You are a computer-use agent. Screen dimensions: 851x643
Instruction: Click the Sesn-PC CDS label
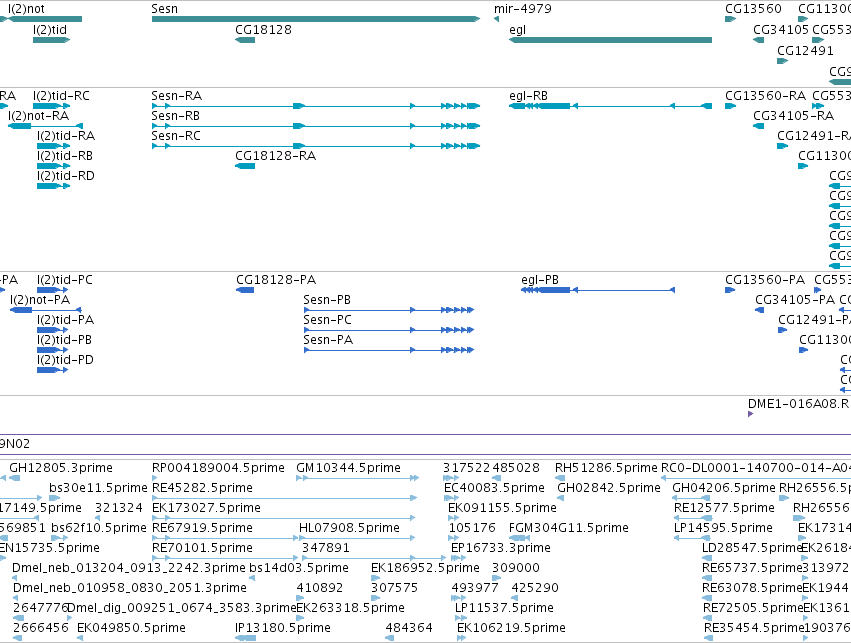[327, 320]
